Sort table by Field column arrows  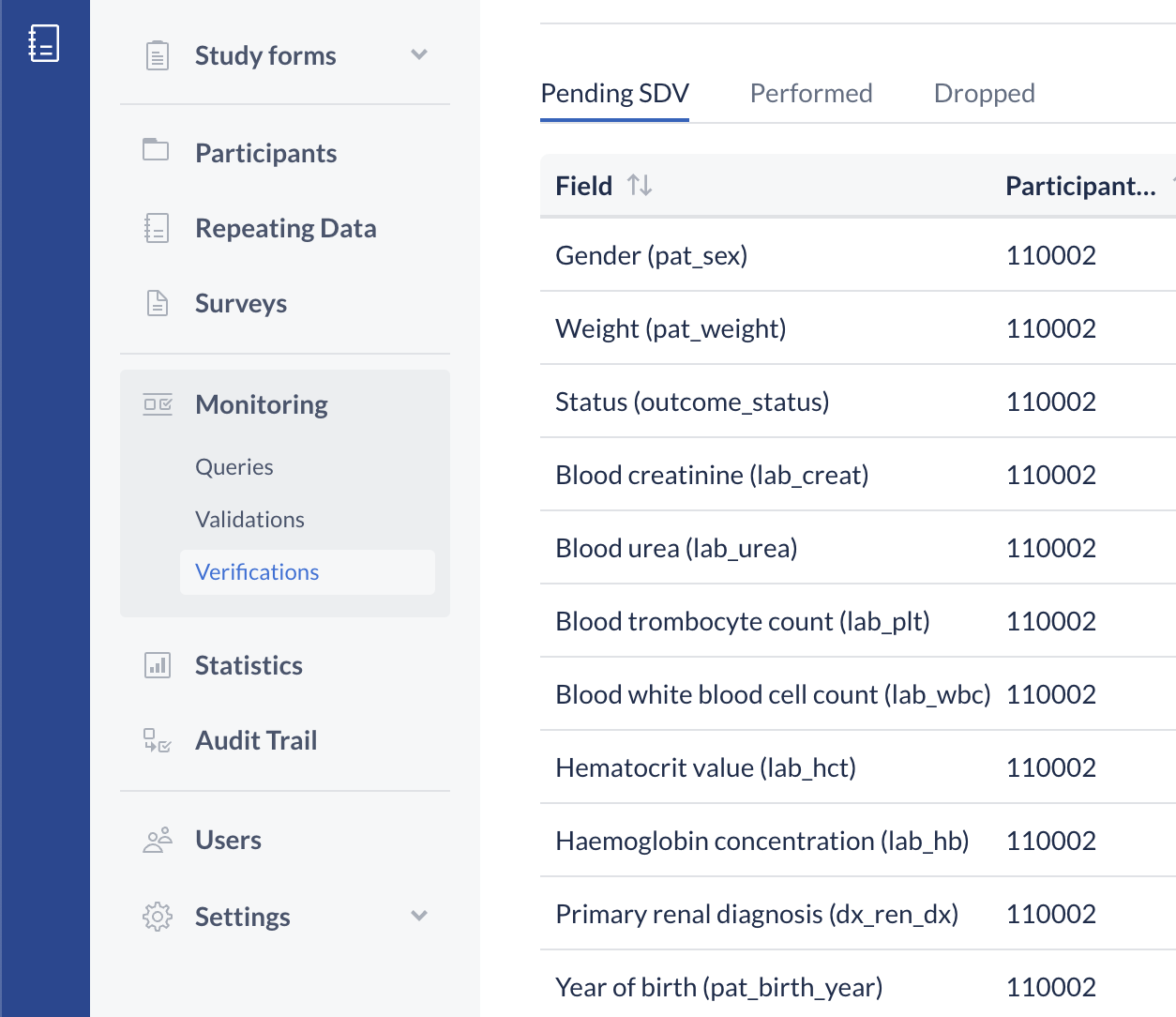point(640,186)
